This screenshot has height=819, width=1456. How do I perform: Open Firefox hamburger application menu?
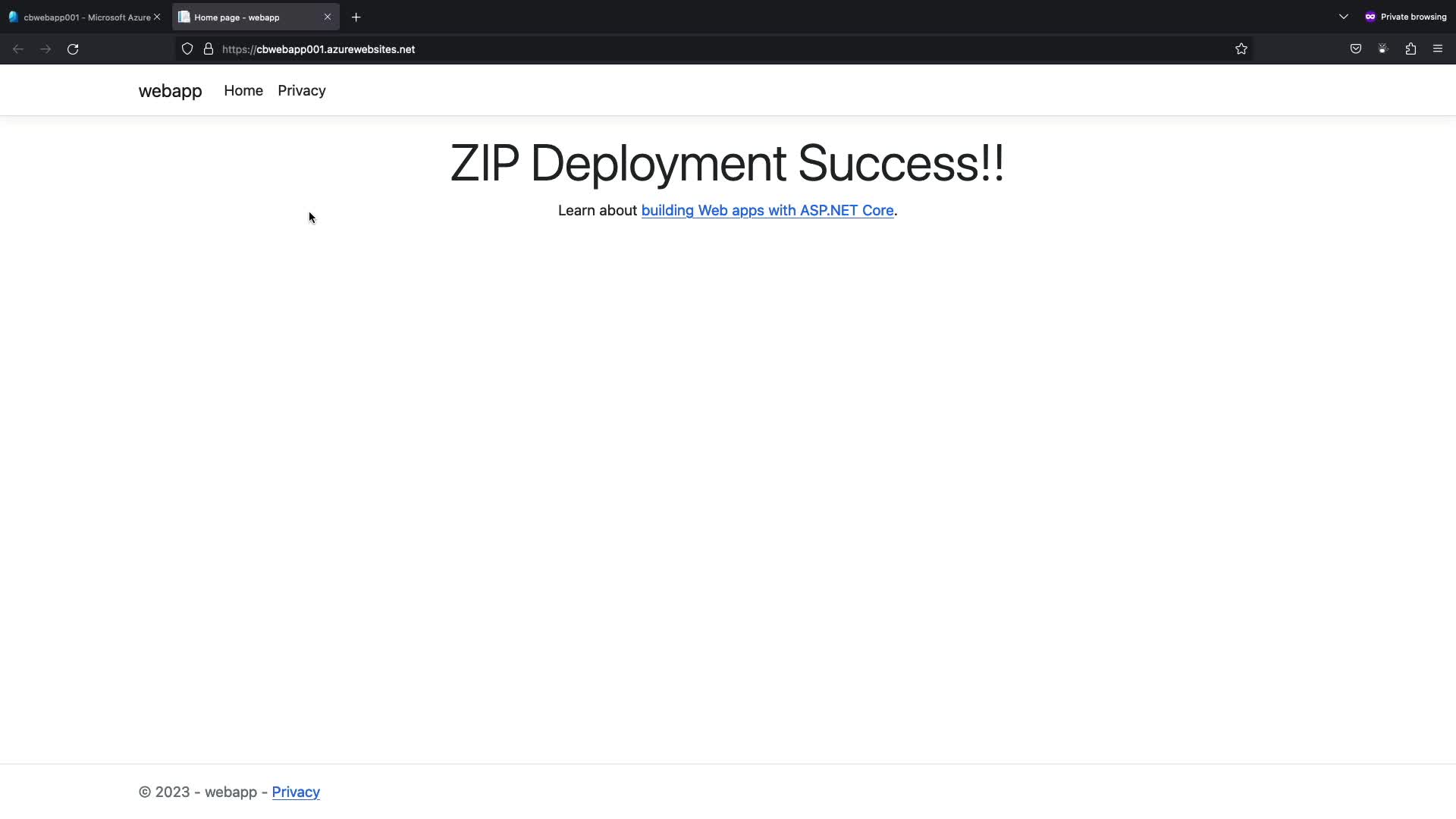click(1438, 49)
